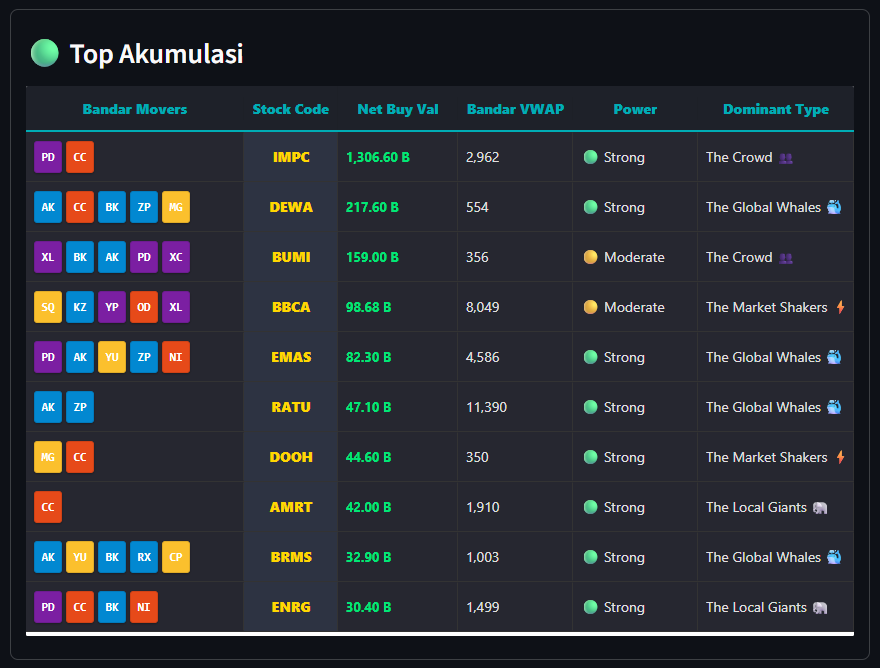880x668 pixels.
Task: Click the NI badge in the ENRG row
Action: pos(144,607)
